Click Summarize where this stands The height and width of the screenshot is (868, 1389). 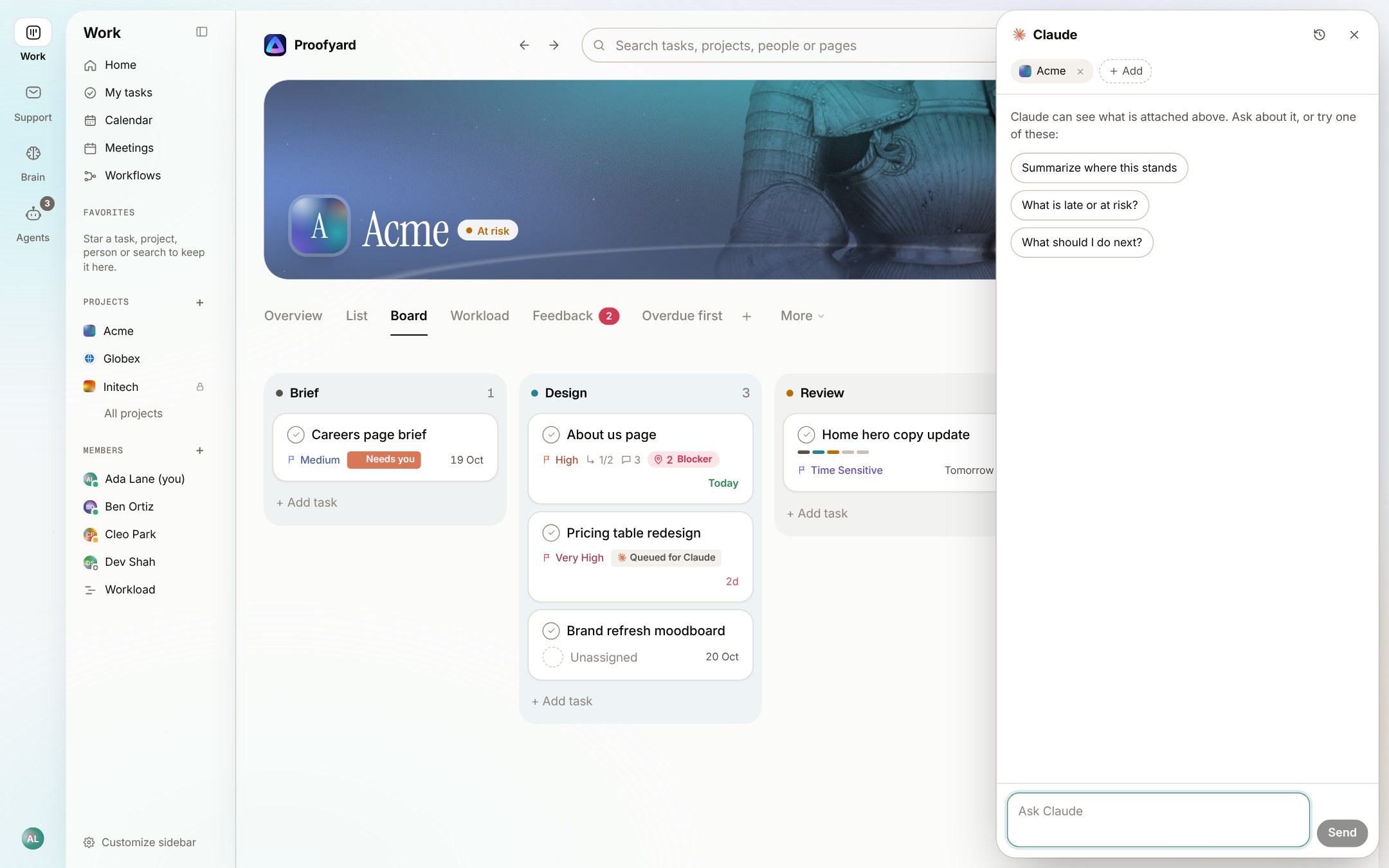point(1099,168)
